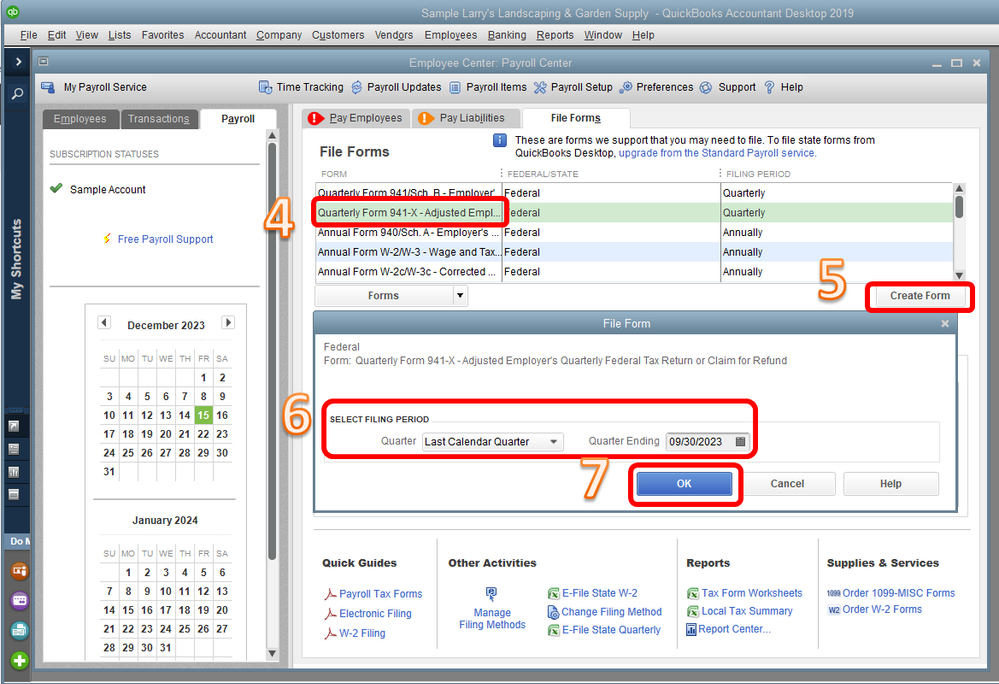Click the teal printer icon in sidebar
The width and height of the screenshot is (999, 684).
(x=20, y=630)
